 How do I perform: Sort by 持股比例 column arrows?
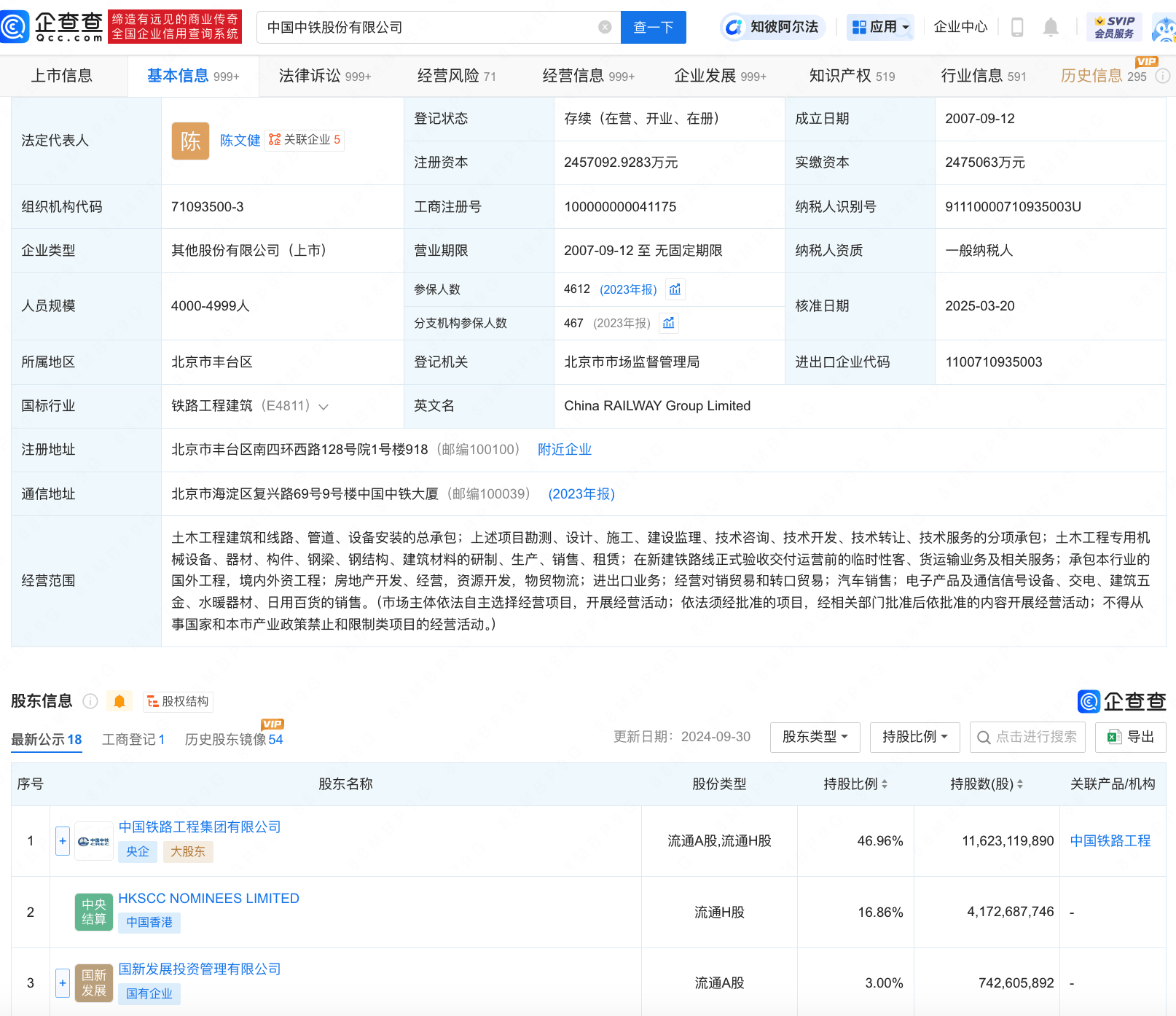click(x=885, y=784)
